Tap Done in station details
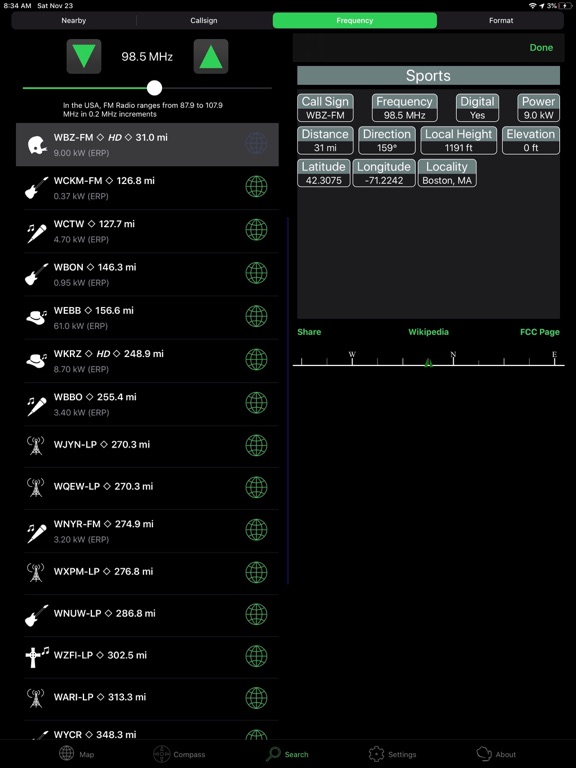Image resolution: width=576 pixels, height=768 pixels. pos(541,48)
